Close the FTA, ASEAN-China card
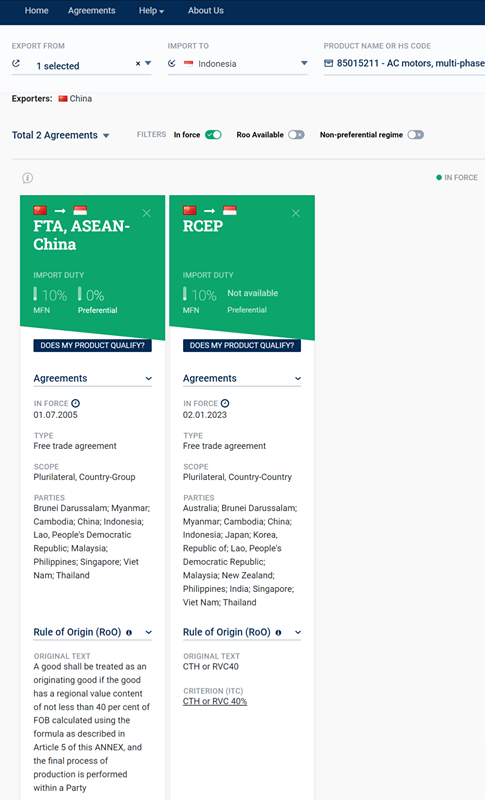This screenshot has width=485, height=800. tap(146, 213)
